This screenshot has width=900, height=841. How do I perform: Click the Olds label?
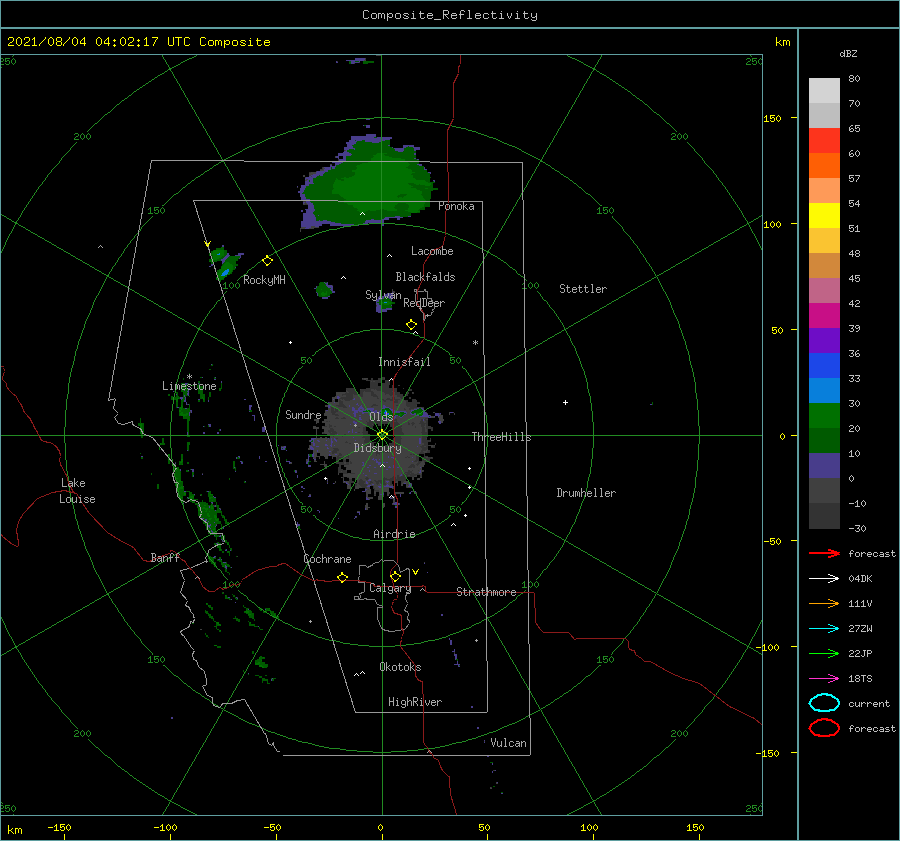coord(381,417)
